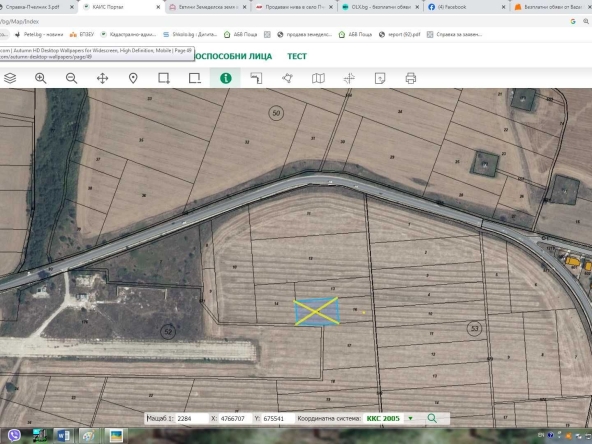The height and width of the screenshot is (444, 592).
Task: Open the ТЕСТ menu item
Action: (x=297, y=56)
